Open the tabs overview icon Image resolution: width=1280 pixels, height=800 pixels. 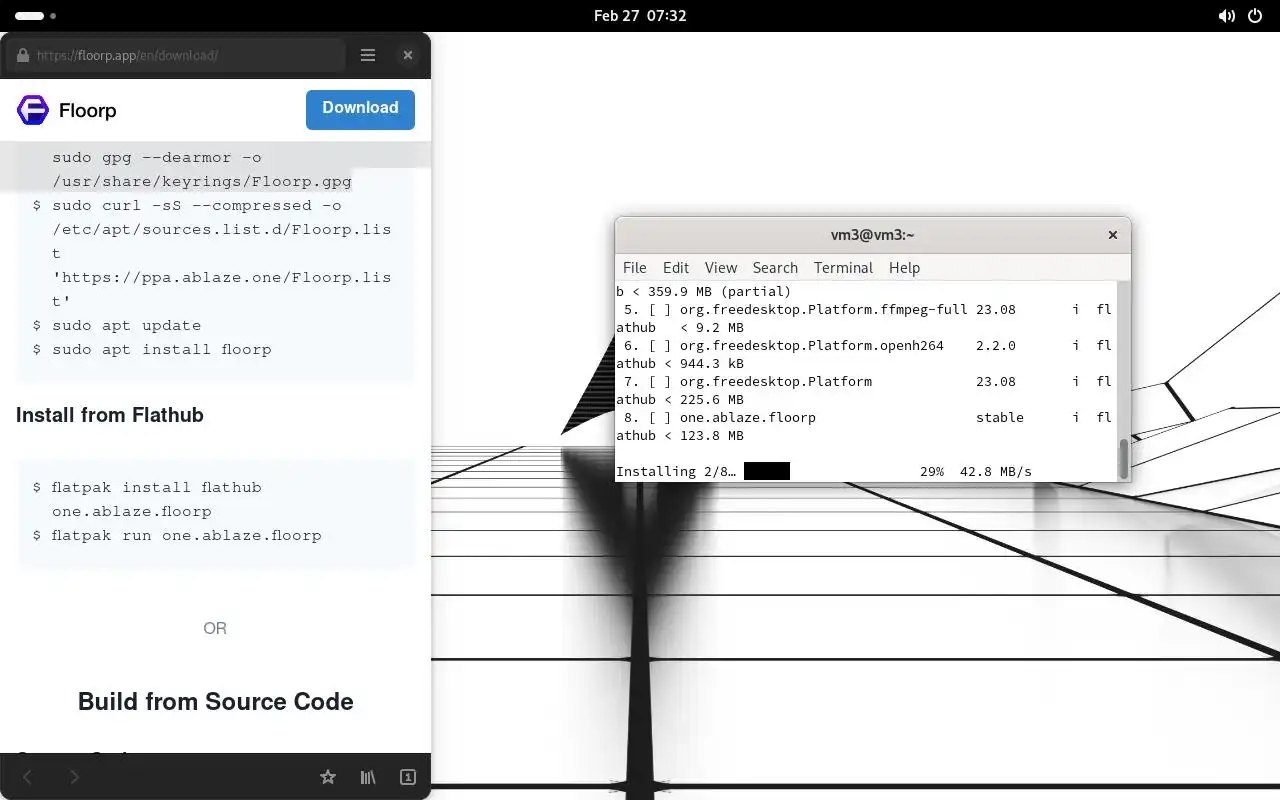408,777
